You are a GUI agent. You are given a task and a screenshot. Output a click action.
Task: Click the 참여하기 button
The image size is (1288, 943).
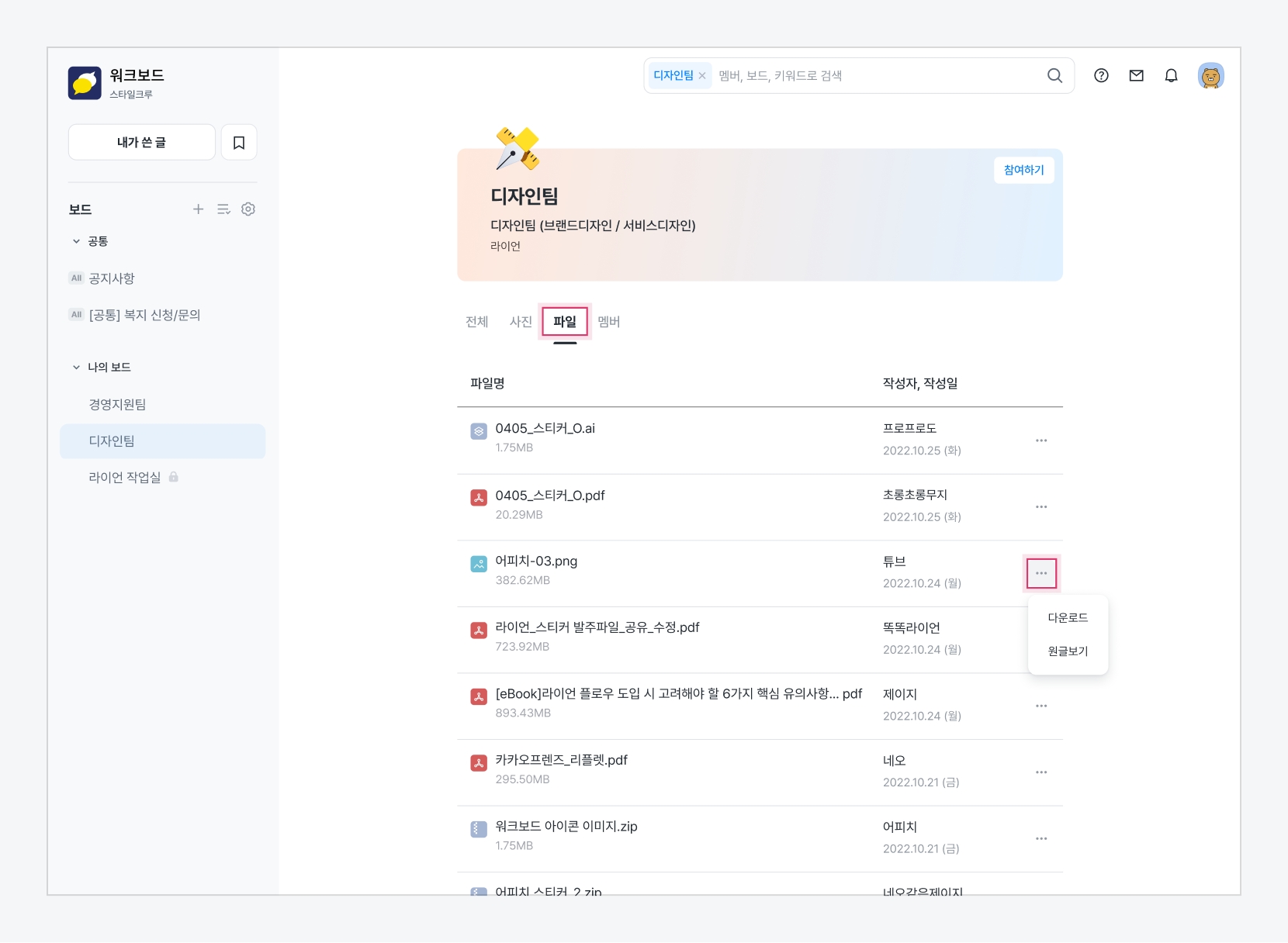coord(1023,171)
